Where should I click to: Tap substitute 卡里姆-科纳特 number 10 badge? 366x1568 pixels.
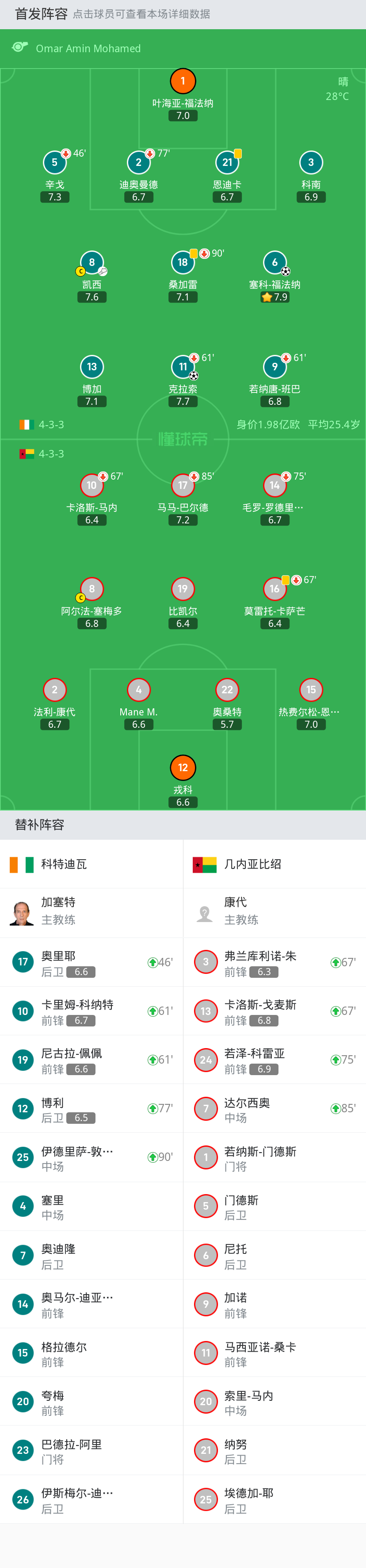[x=23, y=1011]
